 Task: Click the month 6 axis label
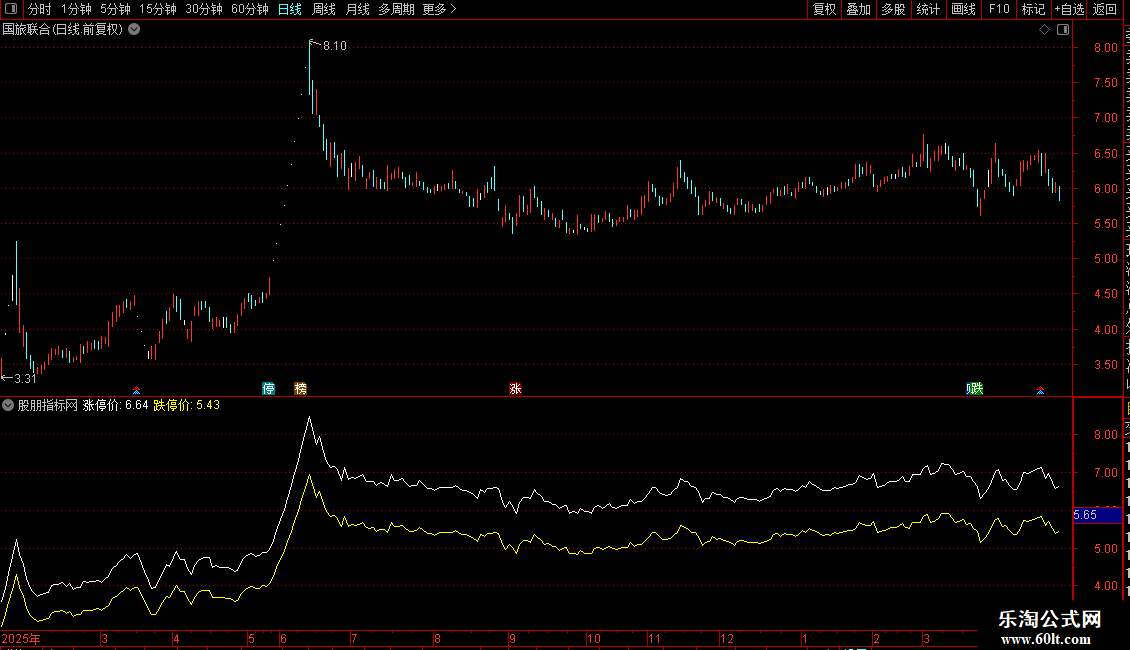[284, 639]
